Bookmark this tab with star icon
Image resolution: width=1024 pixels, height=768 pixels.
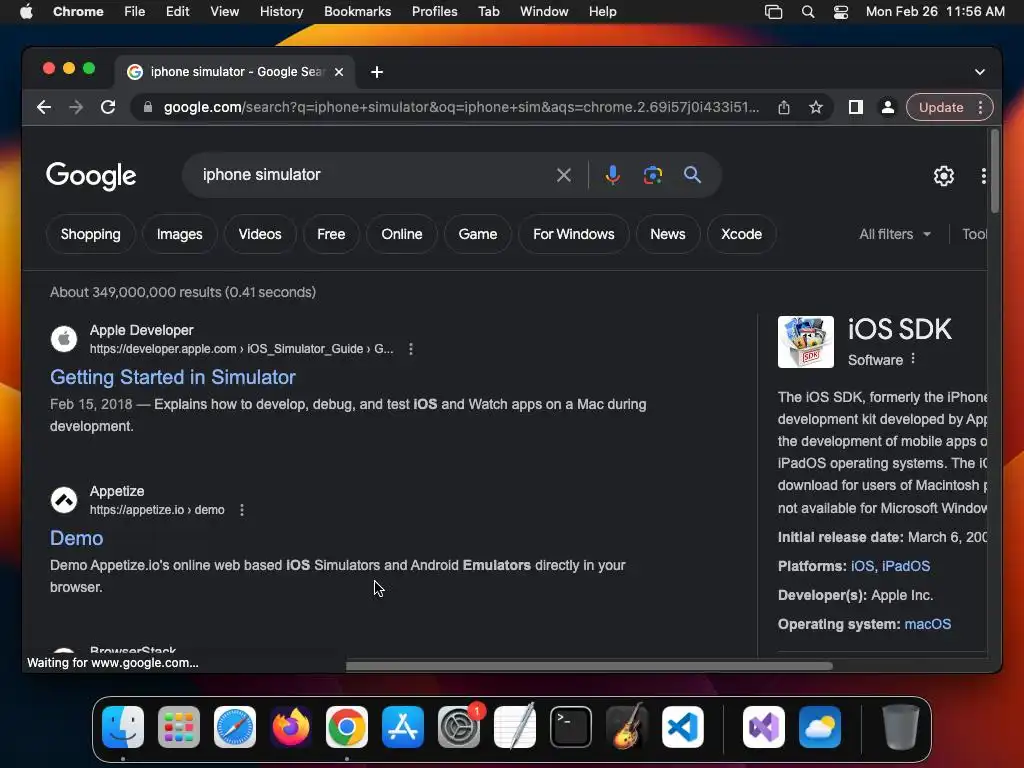[816, 107]
